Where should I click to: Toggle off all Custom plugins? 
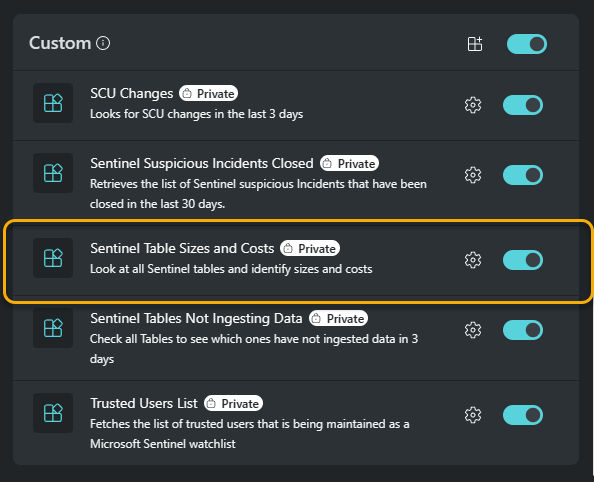tap(527, 44)
